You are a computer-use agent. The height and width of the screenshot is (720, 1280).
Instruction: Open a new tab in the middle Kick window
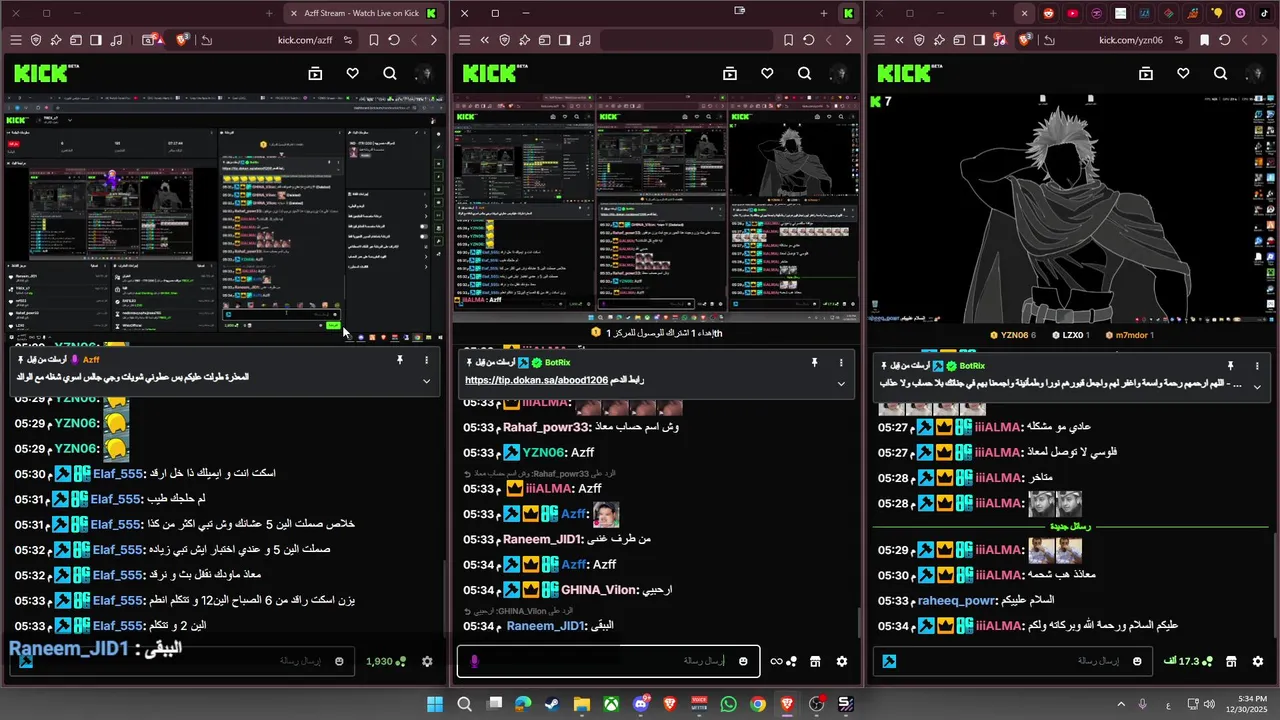coord(824,13)
